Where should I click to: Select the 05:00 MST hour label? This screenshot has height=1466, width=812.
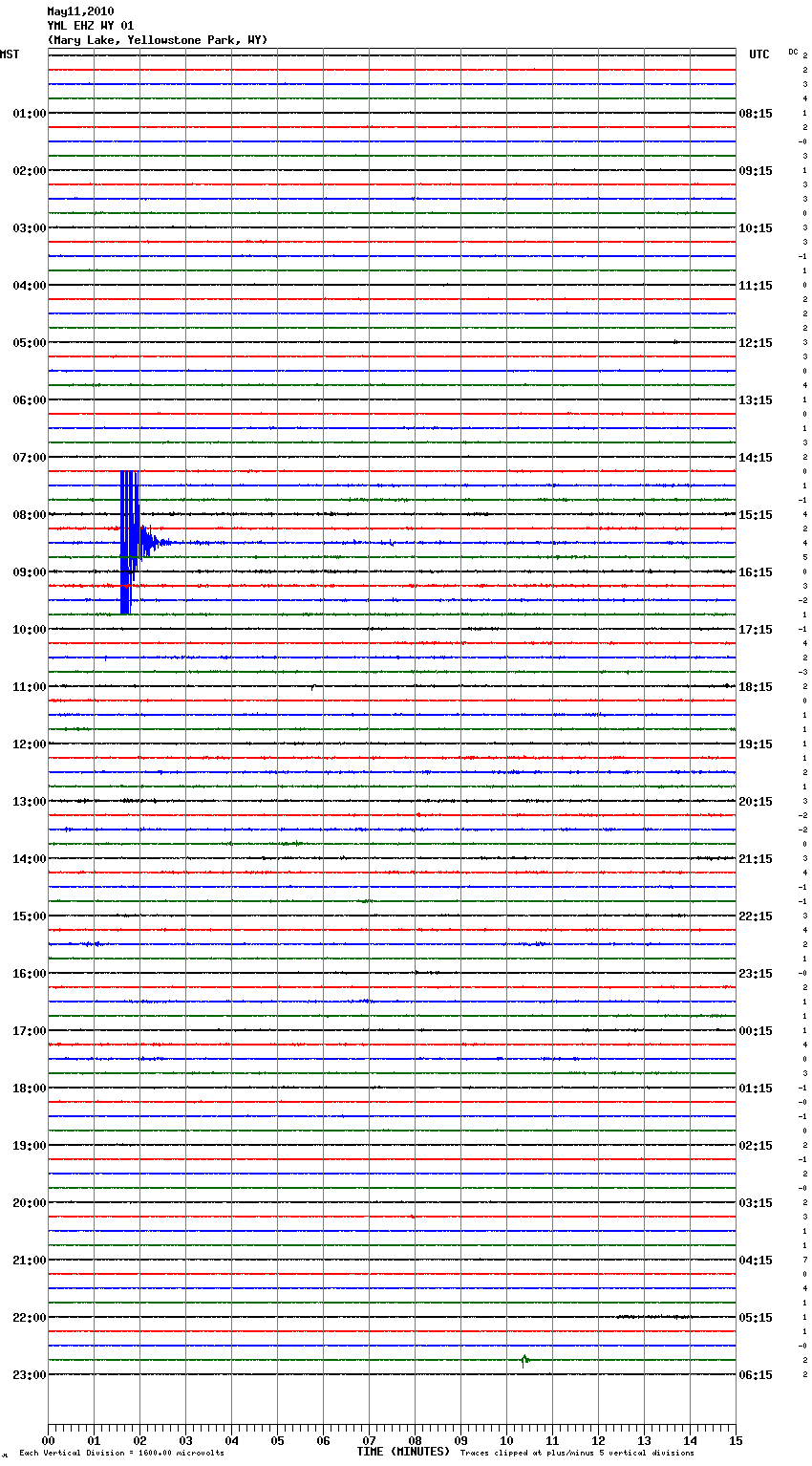pyautogui.click(x=29, y=342)
